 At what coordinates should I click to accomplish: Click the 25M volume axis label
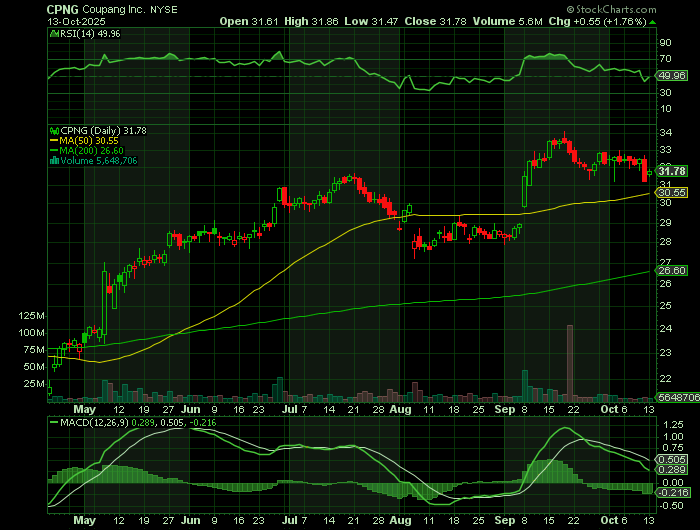[x=34, y=384]
